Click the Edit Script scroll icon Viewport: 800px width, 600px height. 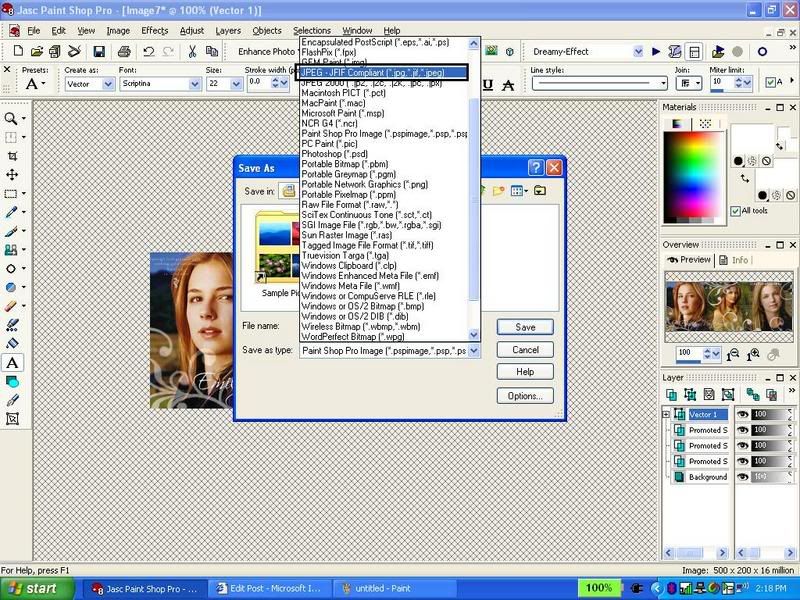point(674,52)
